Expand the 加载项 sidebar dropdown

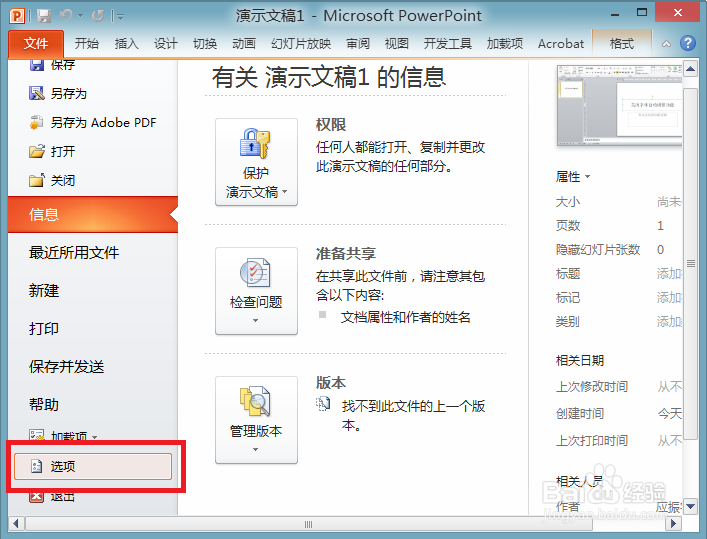point(63,436)
